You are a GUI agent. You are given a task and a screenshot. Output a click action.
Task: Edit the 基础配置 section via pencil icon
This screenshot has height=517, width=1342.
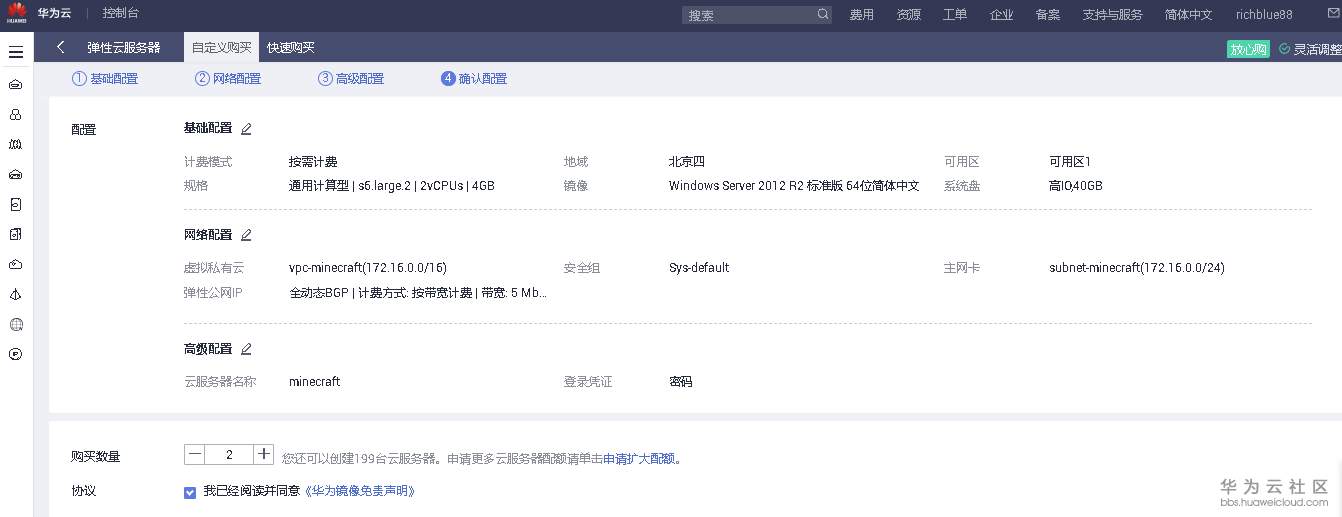click(246, 129)
